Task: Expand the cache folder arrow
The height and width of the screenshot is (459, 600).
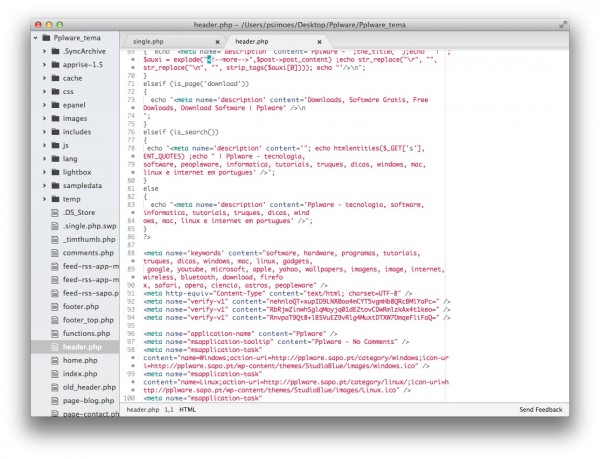Action: pyautogui.click(x=44, y=78)
